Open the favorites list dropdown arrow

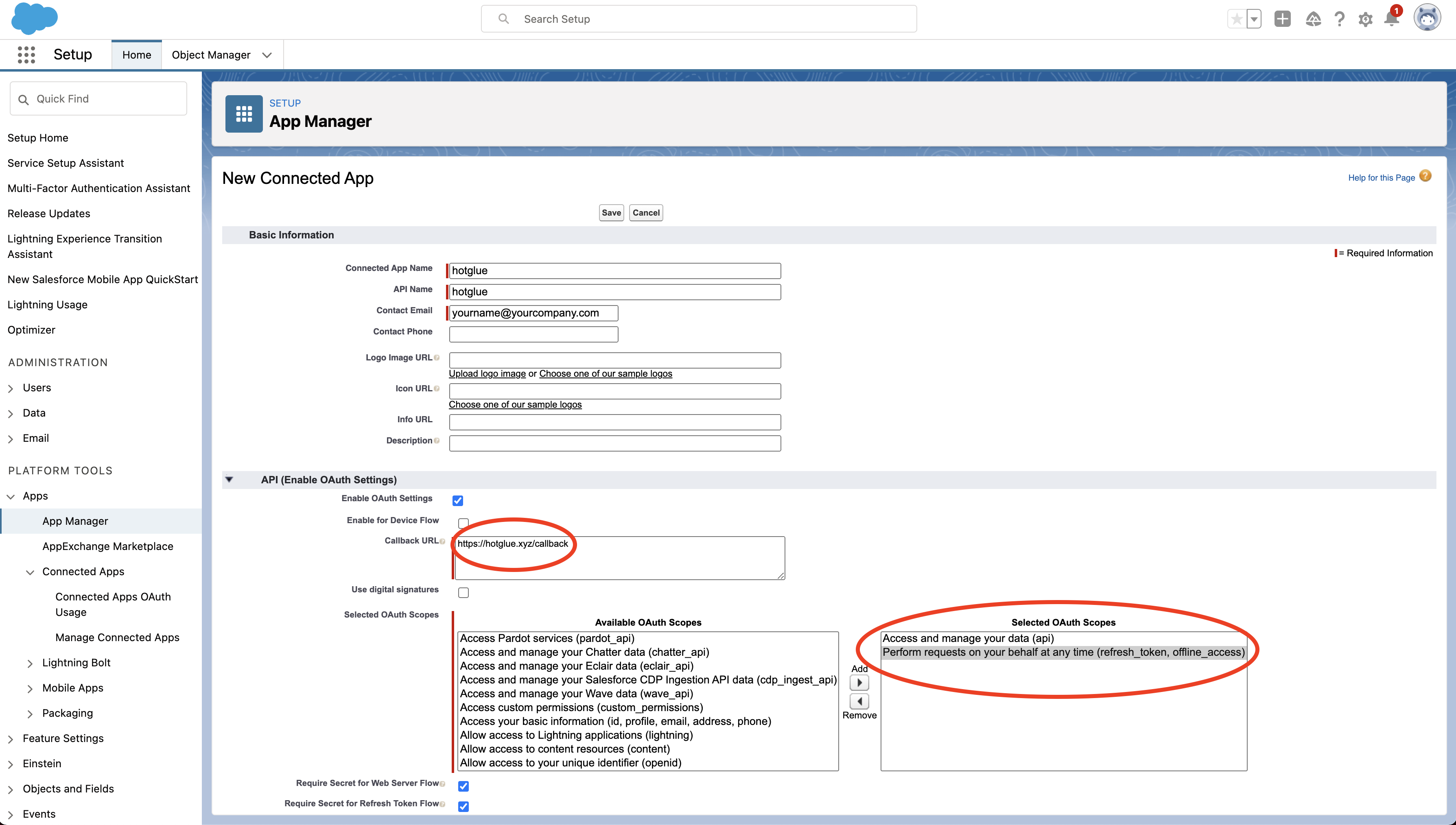pos(1254,19)
